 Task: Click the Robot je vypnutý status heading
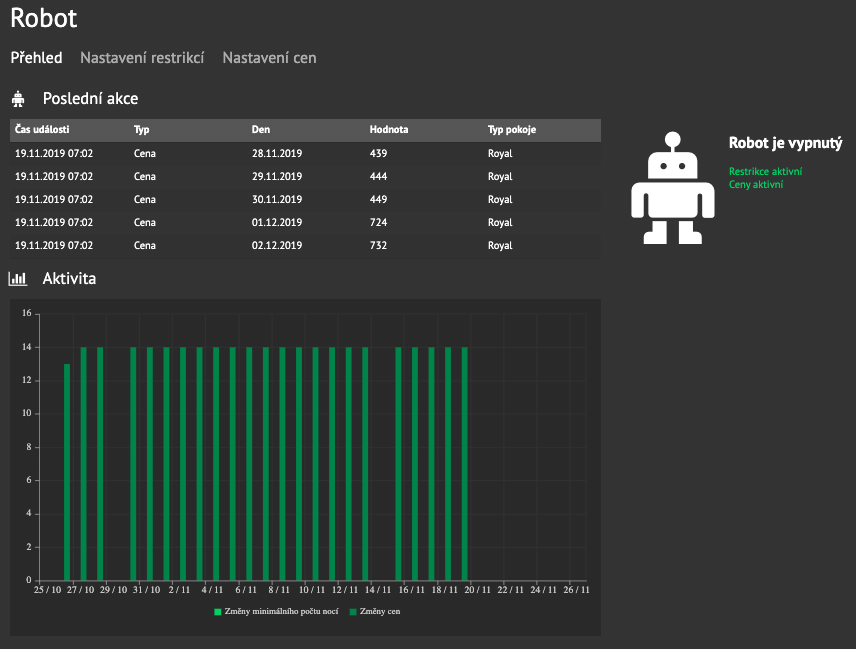pyautogui.click(x=786, y=143)
